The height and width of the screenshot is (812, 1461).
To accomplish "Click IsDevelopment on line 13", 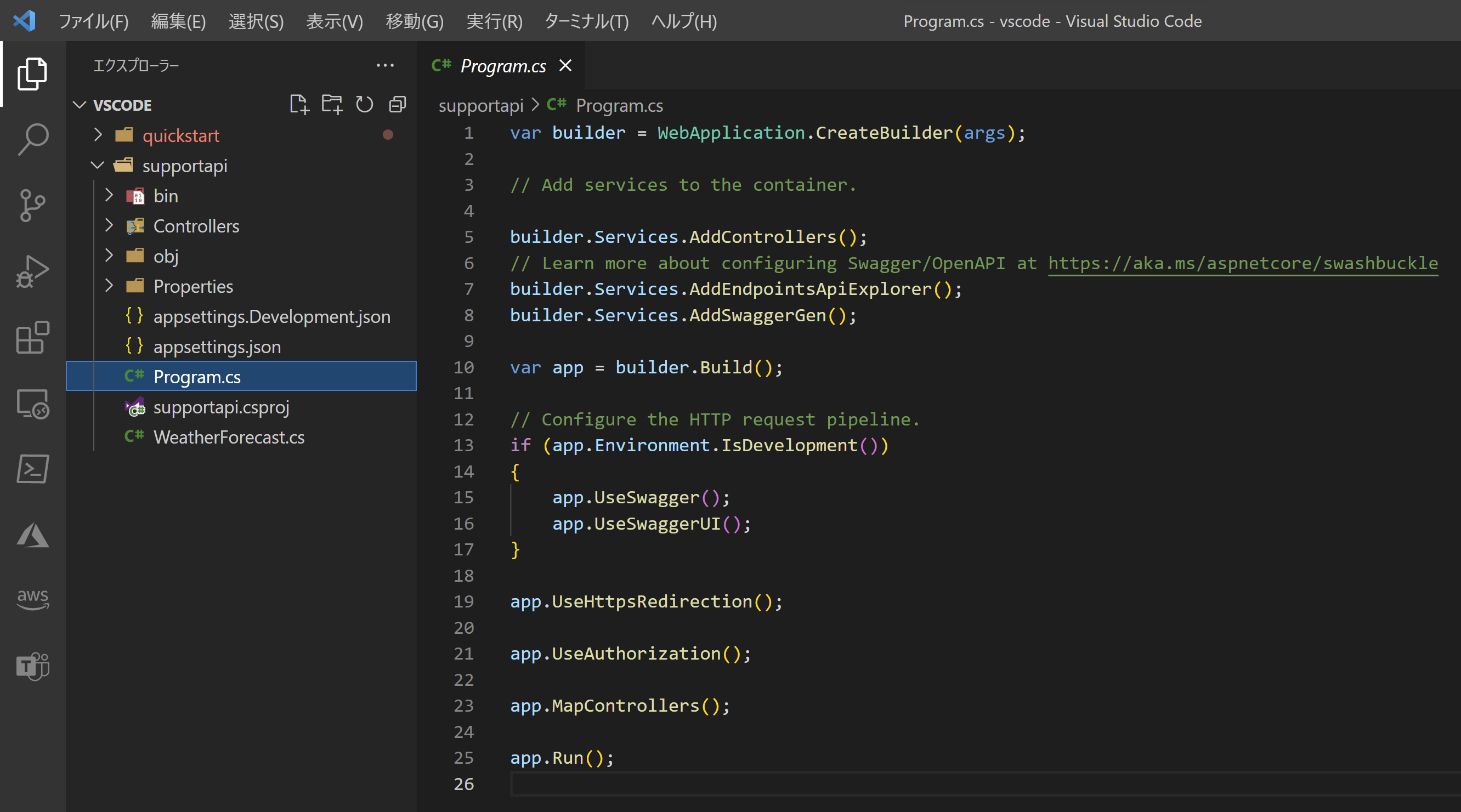I will [789, 445].
